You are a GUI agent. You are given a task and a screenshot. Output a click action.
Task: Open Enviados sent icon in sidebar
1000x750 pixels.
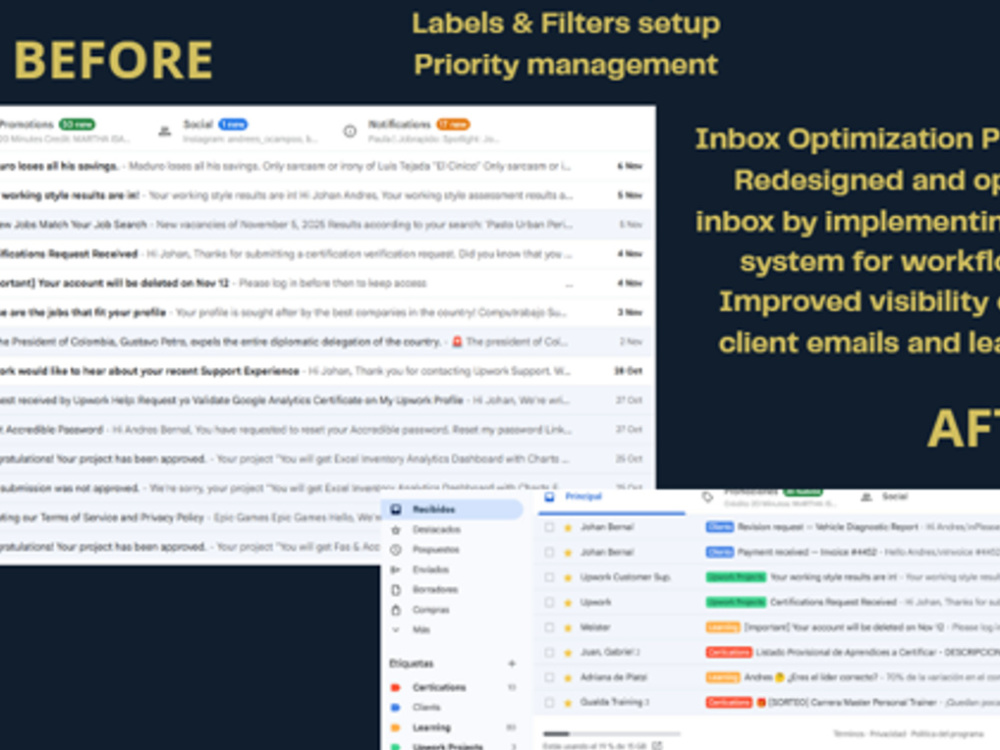pos(396,570)
